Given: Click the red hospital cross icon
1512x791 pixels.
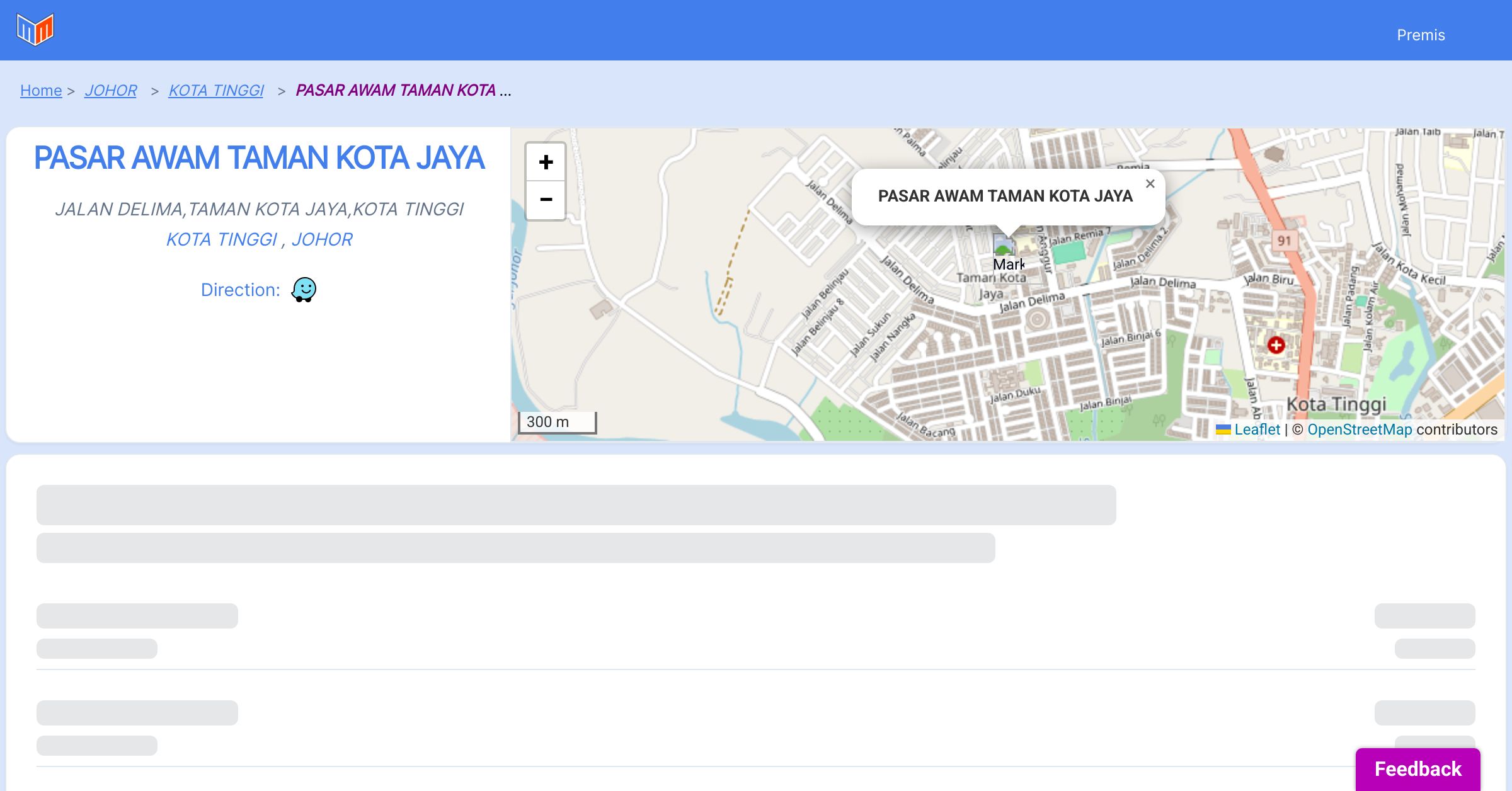Looking at the screenshot, I should (1276, 345).
